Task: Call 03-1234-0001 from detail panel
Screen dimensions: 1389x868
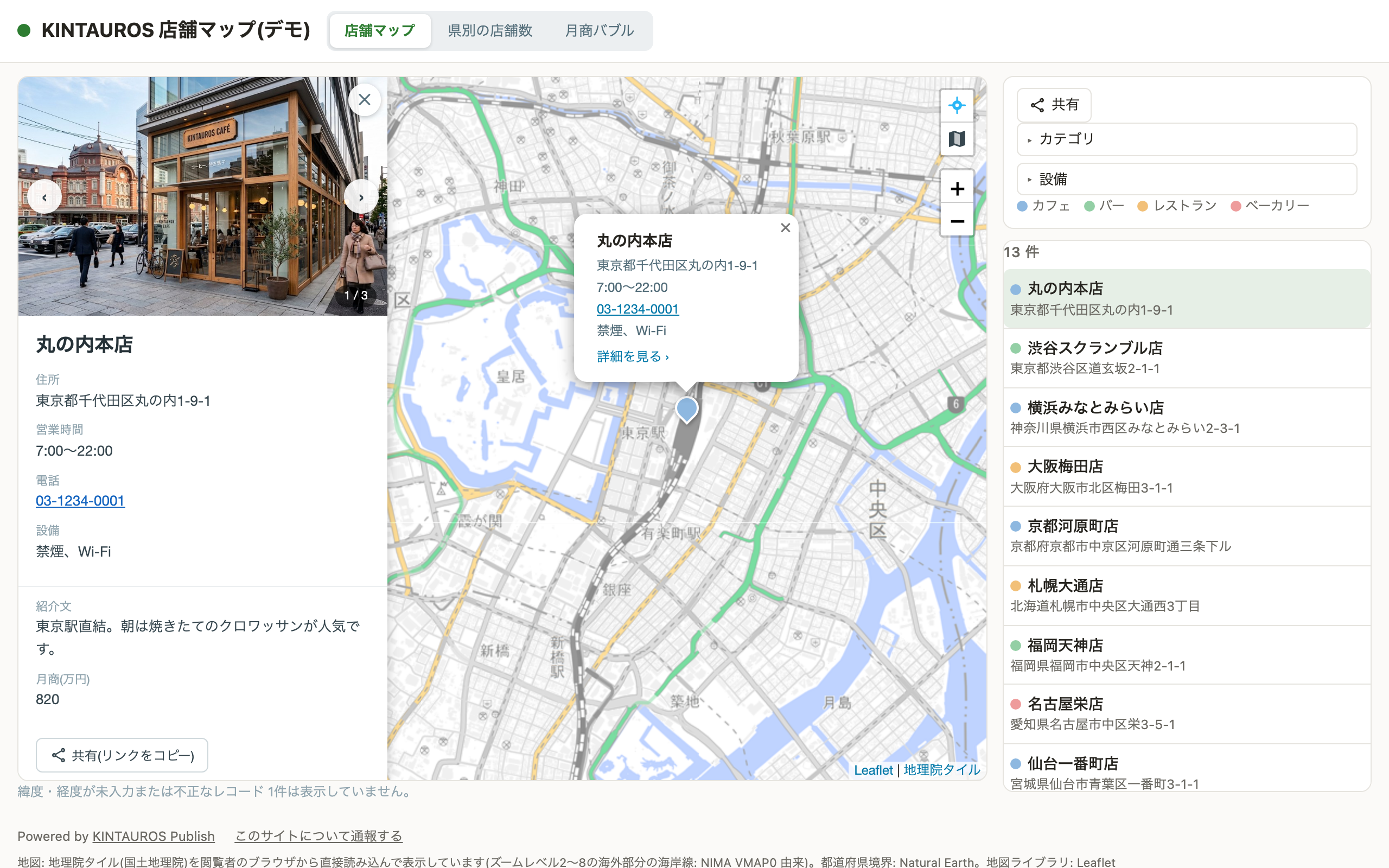Action: pos(80,501)
